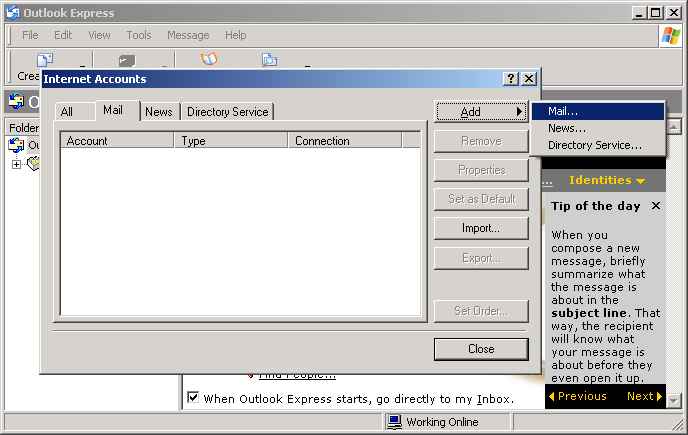Image resolution: width=688 pixels, height=435 pixels.
Task: Choose News... from the Add submenu
Action: [598, 128]
